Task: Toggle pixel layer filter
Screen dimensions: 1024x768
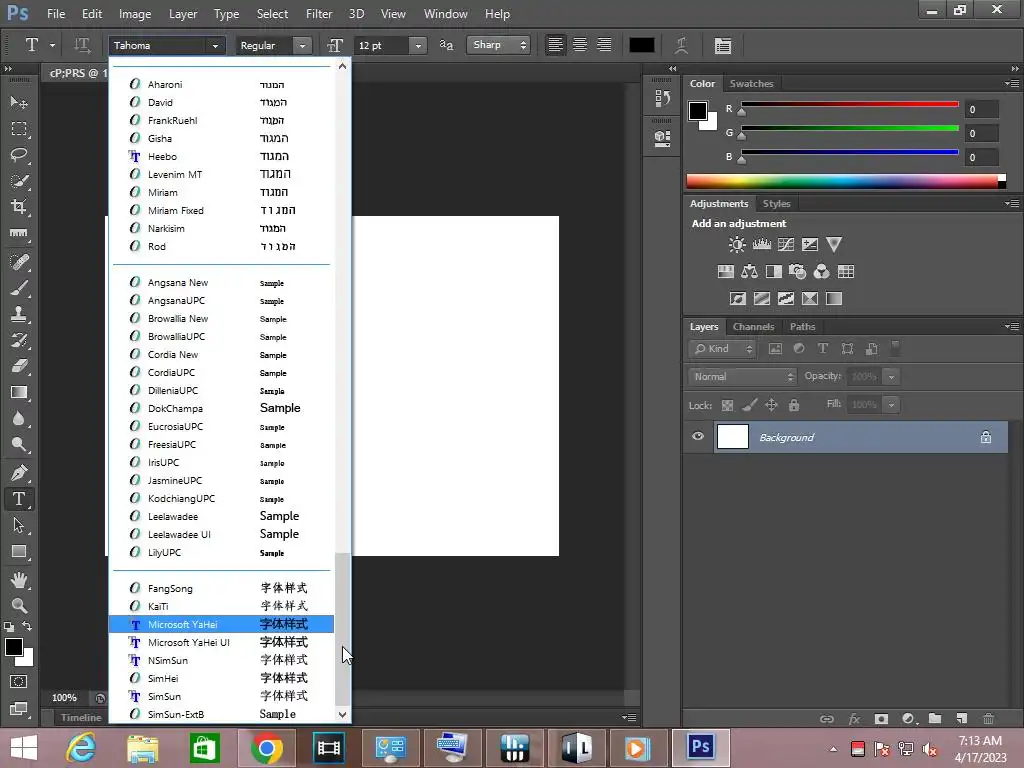Action: tap(775, 349)
